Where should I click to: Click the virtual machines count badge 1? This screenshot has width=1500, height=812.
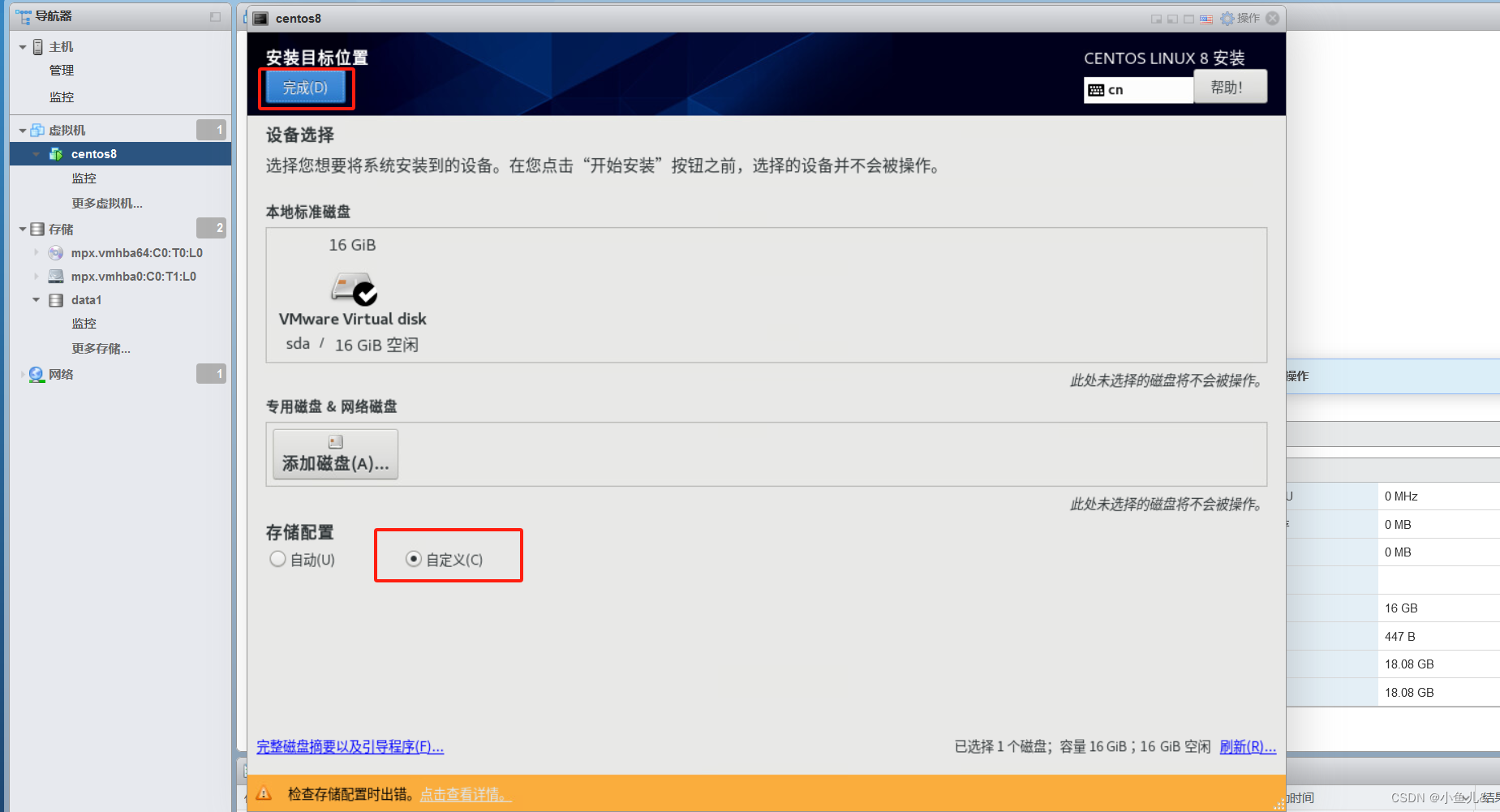tap(212, 130)
